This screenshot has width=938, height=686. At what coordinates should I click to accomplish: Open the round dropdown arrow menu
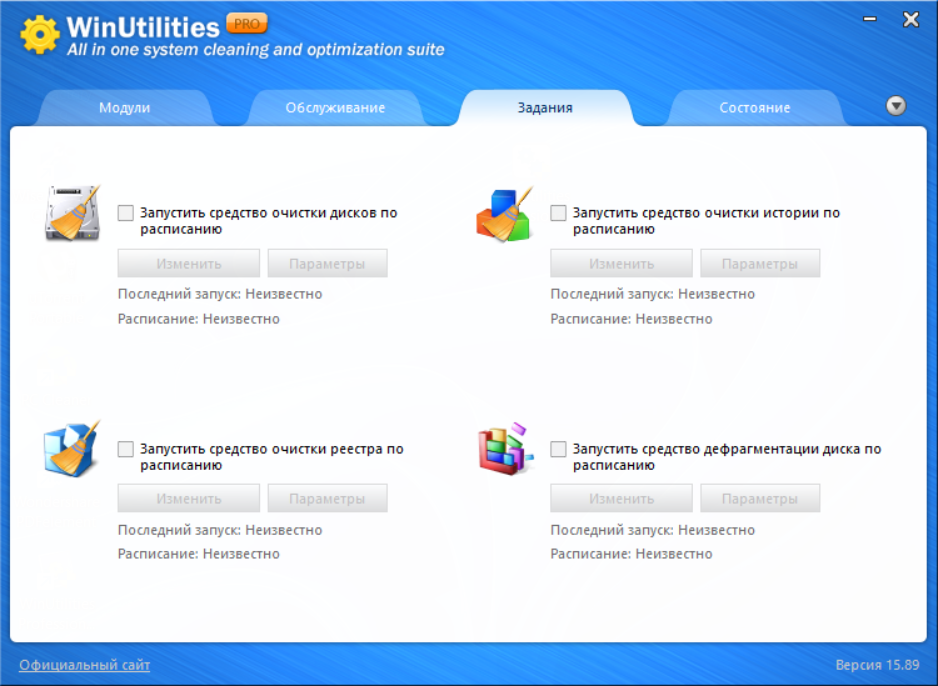click(x=896, y=106)
